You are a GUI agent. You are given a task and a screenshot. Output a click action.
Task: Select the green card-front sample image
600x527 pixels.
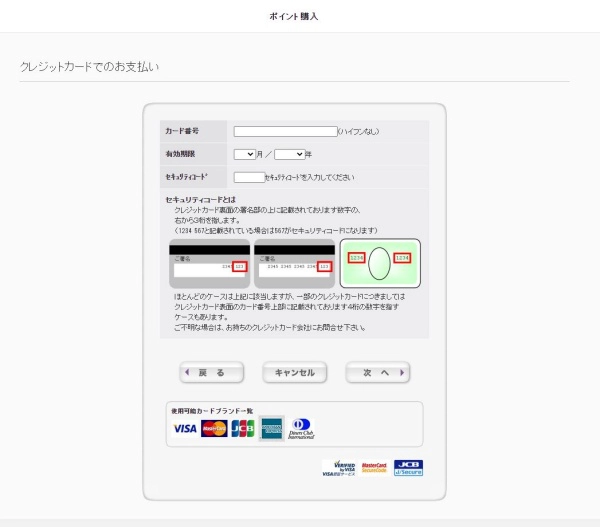[380, 263]
